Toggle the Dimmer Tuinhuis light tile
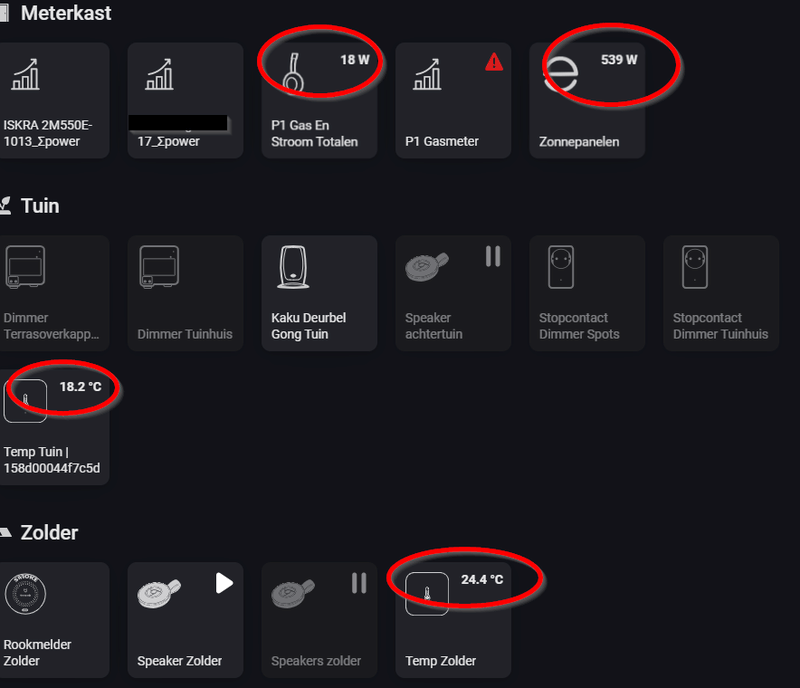Screen dimensions: 800x688 coord(185,293)
